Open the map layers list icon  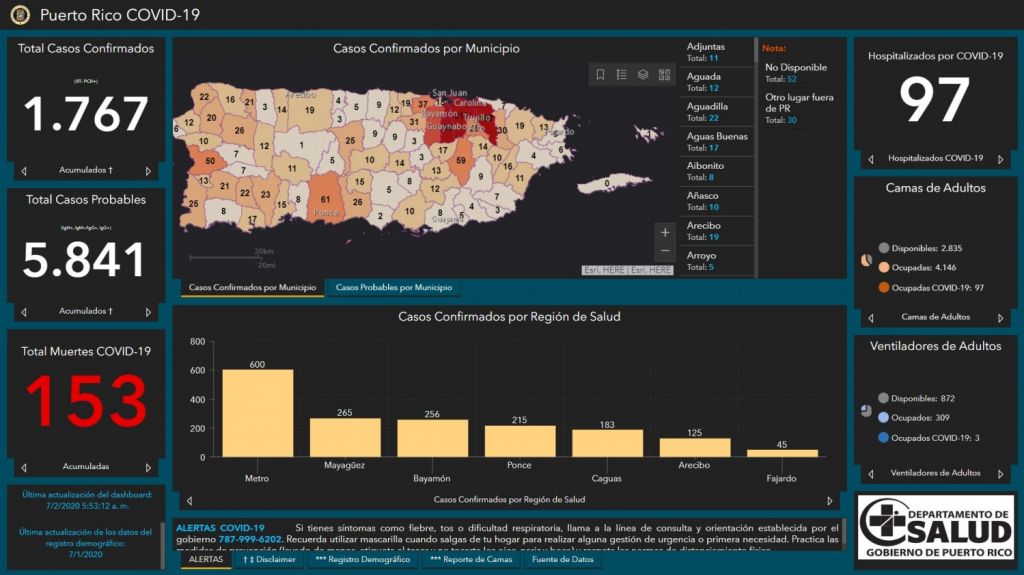point(643,74)
